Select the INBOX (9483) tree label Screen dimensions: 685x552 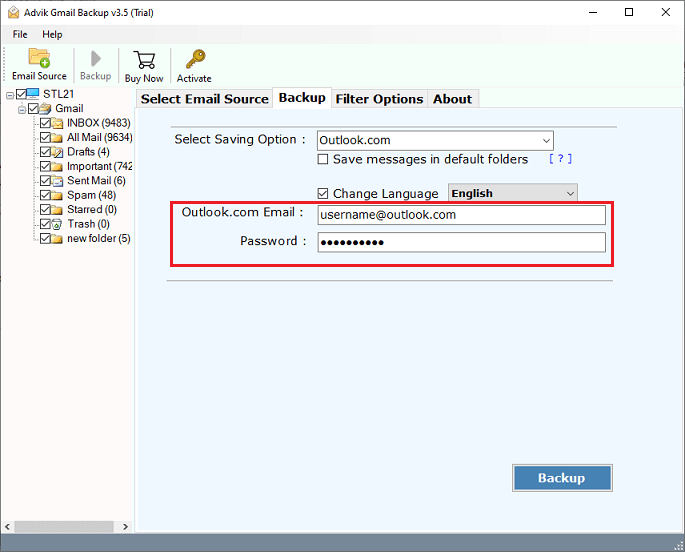[99, 123]
